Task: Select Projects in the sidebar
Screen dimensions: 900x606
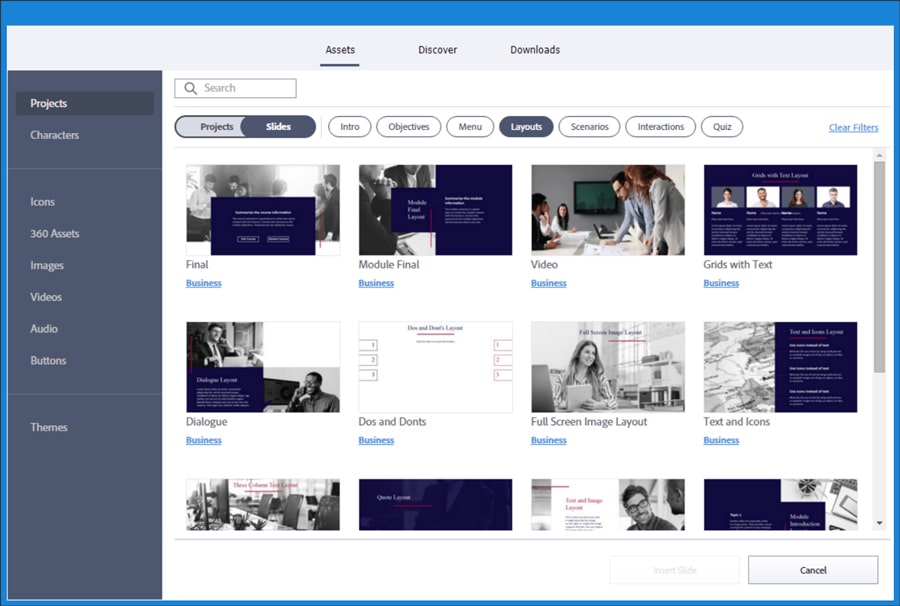Action: (x=84, y=103)
